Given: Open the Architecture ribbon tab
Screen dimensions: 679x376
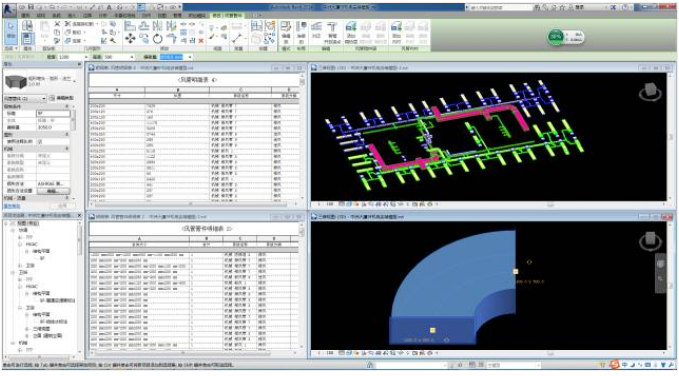Looking at the screenshot, I should [x=26, y=16].
